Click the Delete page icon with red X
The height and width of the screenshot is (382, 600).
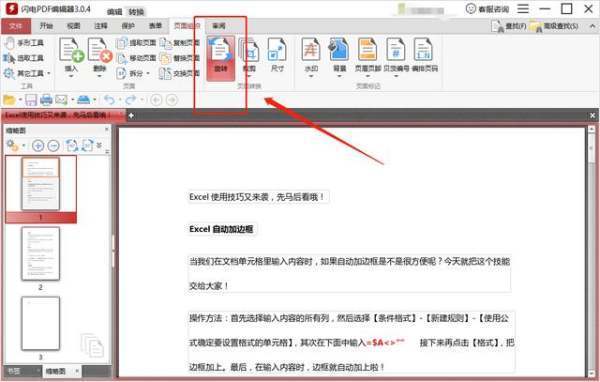(100, 51)
